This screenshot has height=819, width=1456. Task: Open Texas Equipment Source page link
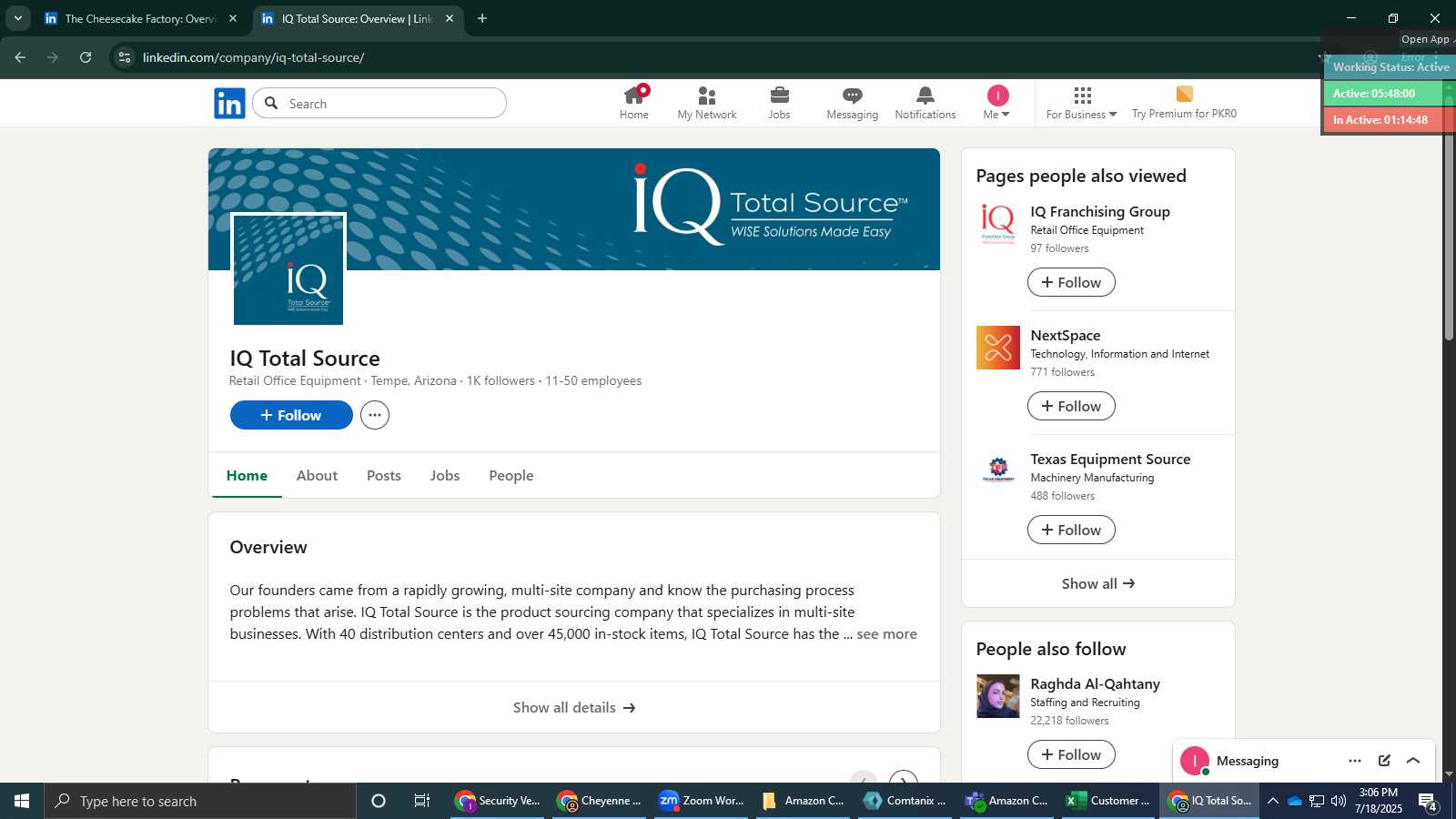(1110, 459)
